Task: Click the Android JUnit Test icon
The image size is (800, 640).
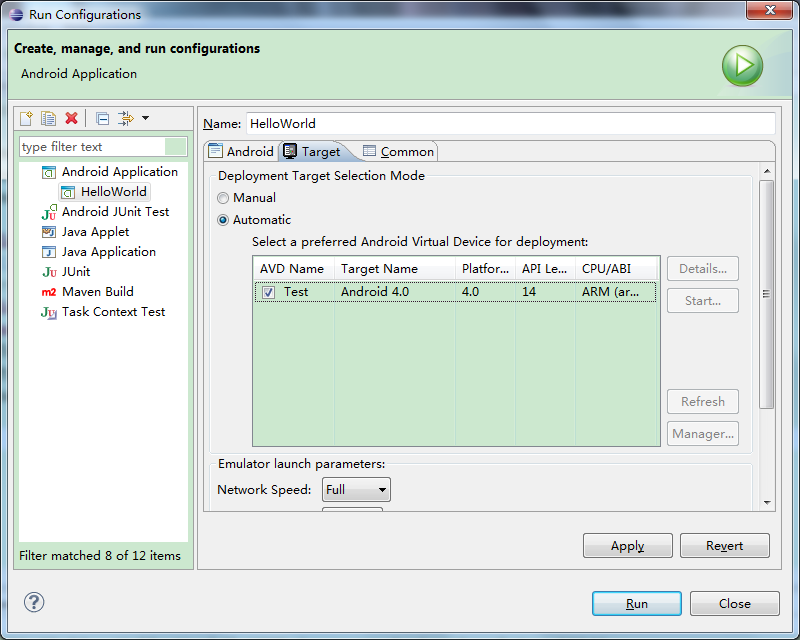Action: [49, 212]
